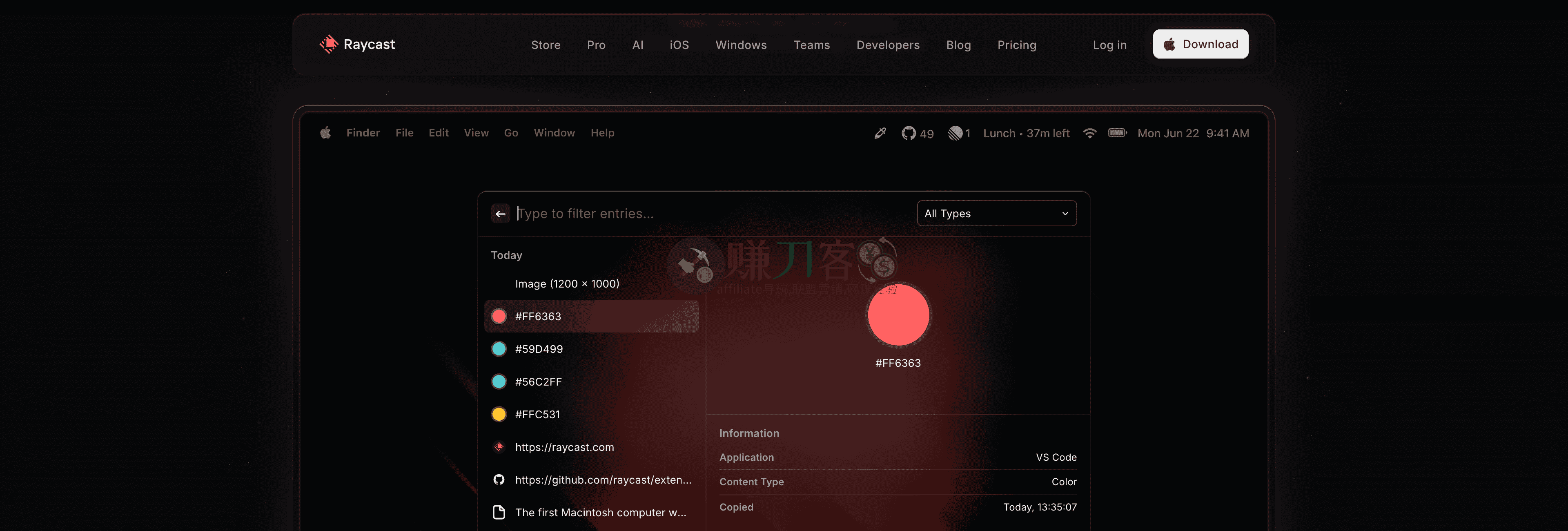Open the Apple menu icon

point(326,133)
